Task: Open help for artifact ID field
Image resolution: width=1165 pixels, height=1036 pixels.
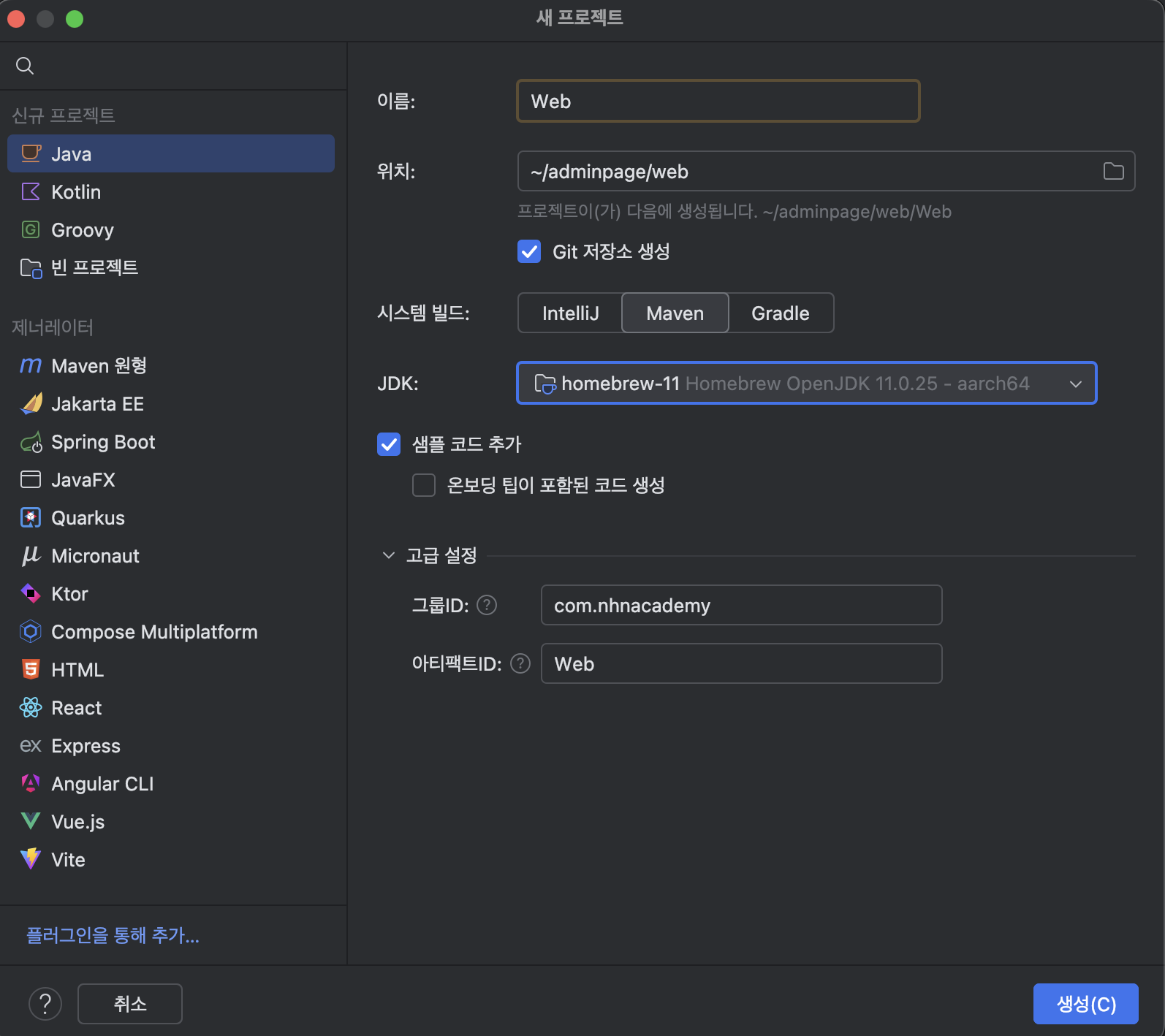Action: point(520,663)
